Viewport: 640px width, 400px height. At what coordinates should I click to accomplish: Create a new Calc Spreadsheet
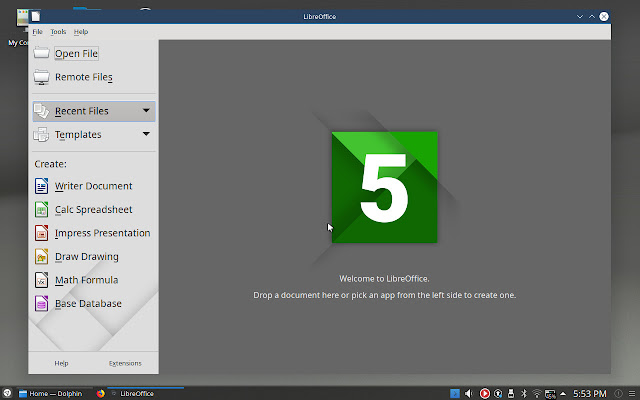coord(93,210)
